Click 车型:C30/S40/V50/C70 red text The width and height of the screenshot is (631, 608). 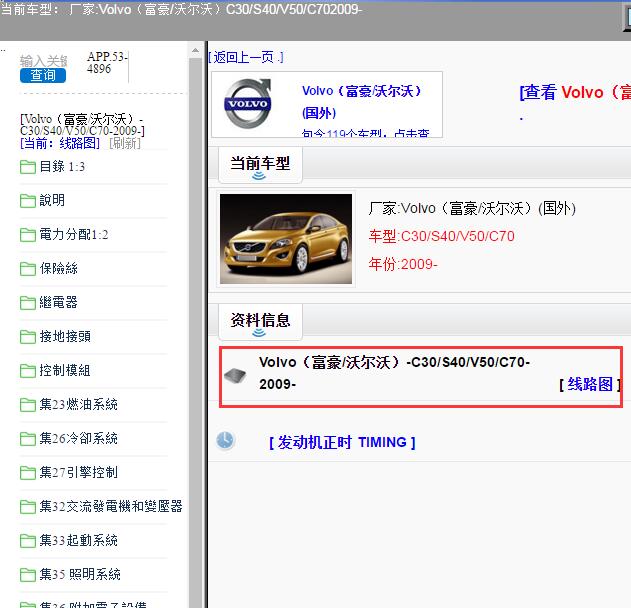[x=441, y=236]
